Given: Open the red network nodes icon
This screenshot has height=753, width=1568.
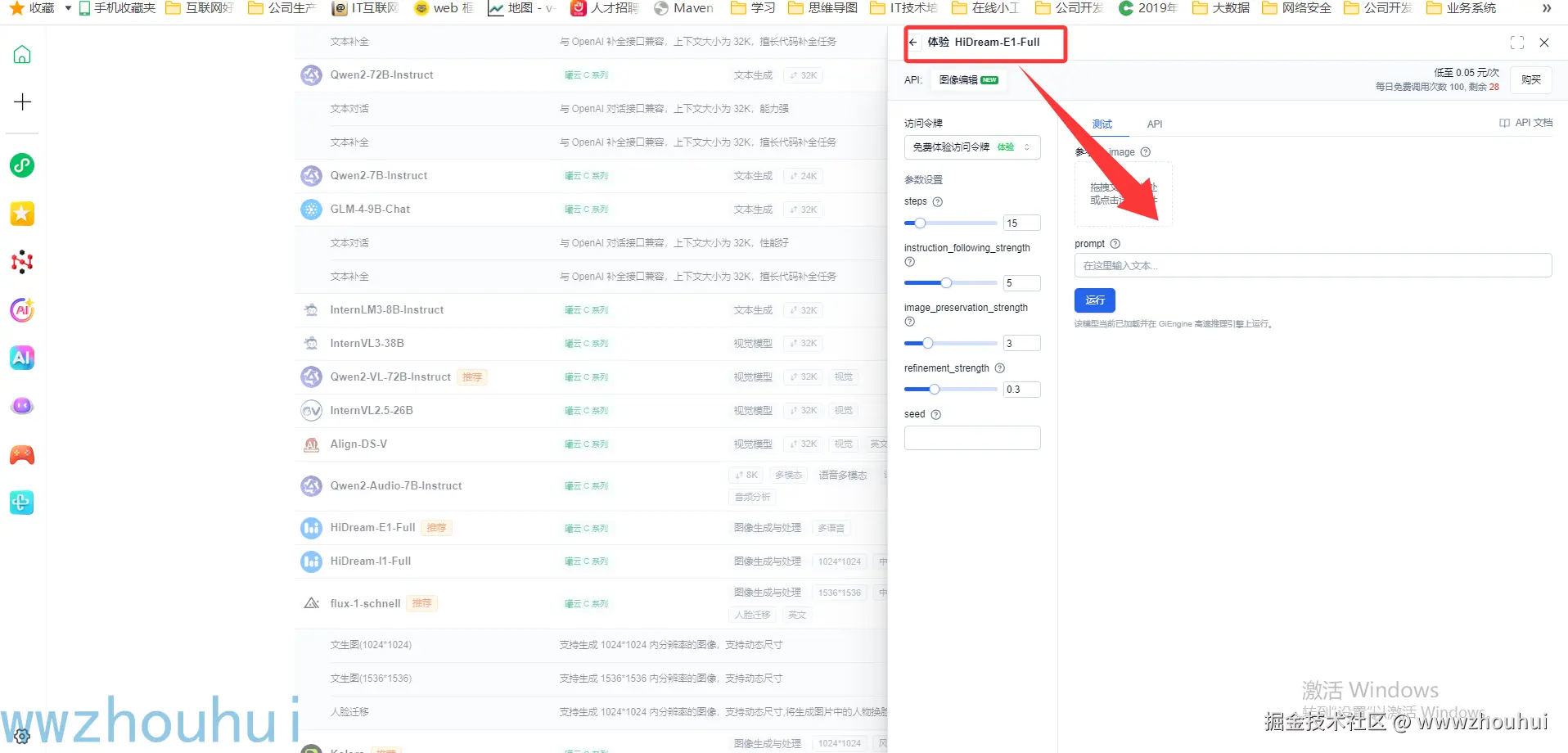Looking at the screenshot, I should (22, 262).
